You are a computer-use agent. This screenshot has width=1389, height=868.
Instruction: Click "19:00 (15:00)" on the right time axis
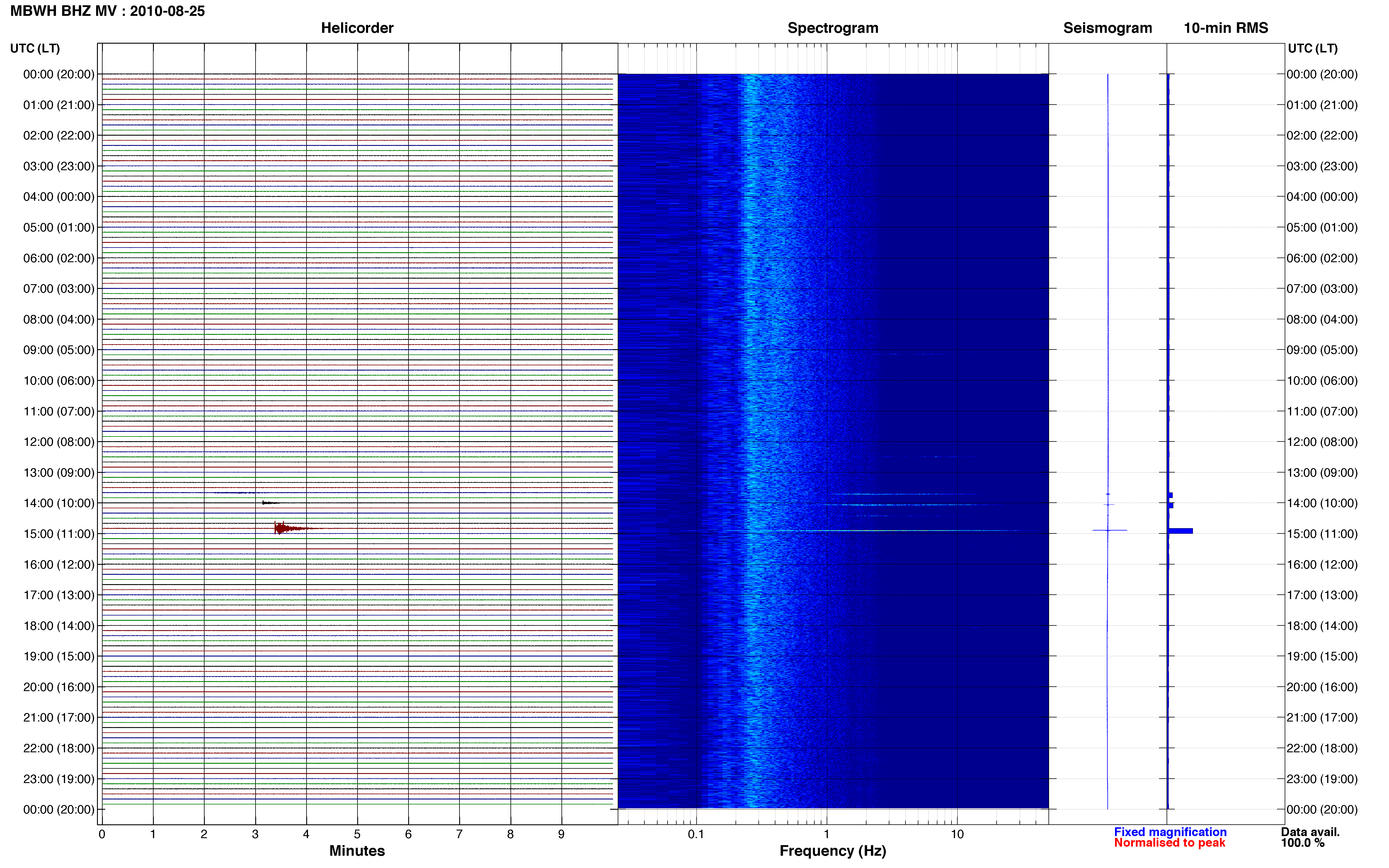[1322, 656]
